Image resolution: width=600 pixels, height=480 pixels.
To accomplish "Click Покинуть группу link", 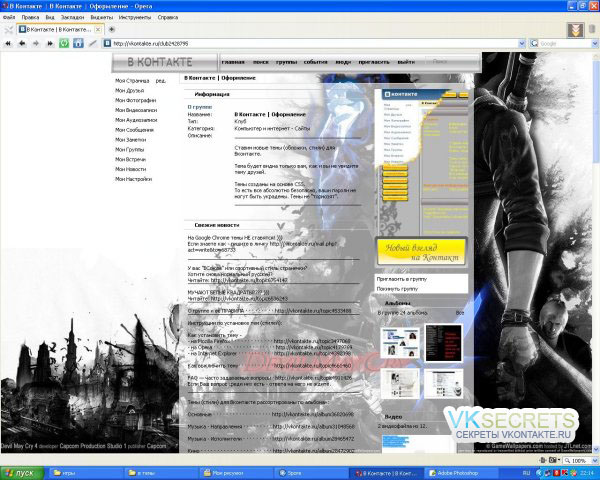I will [397, 289].
